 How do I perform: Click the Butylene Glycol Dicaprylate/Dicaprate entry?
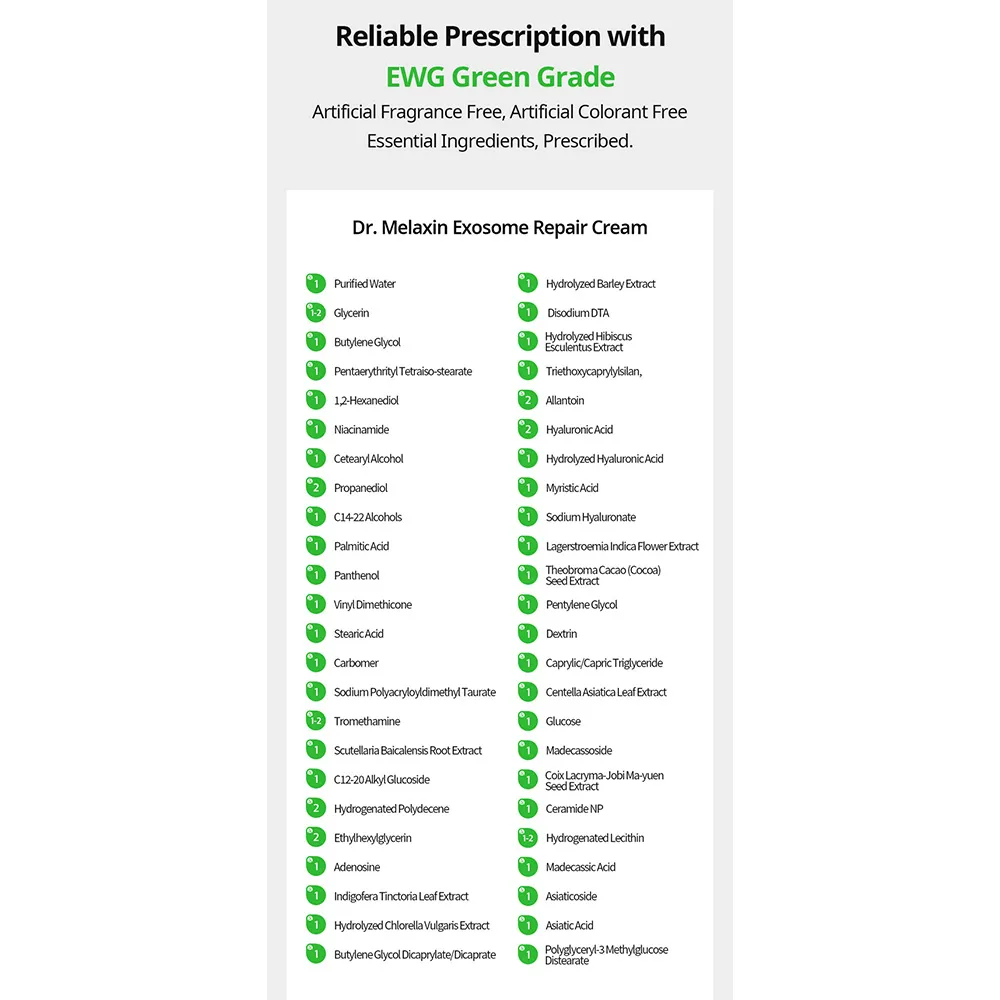coord(415,955)
